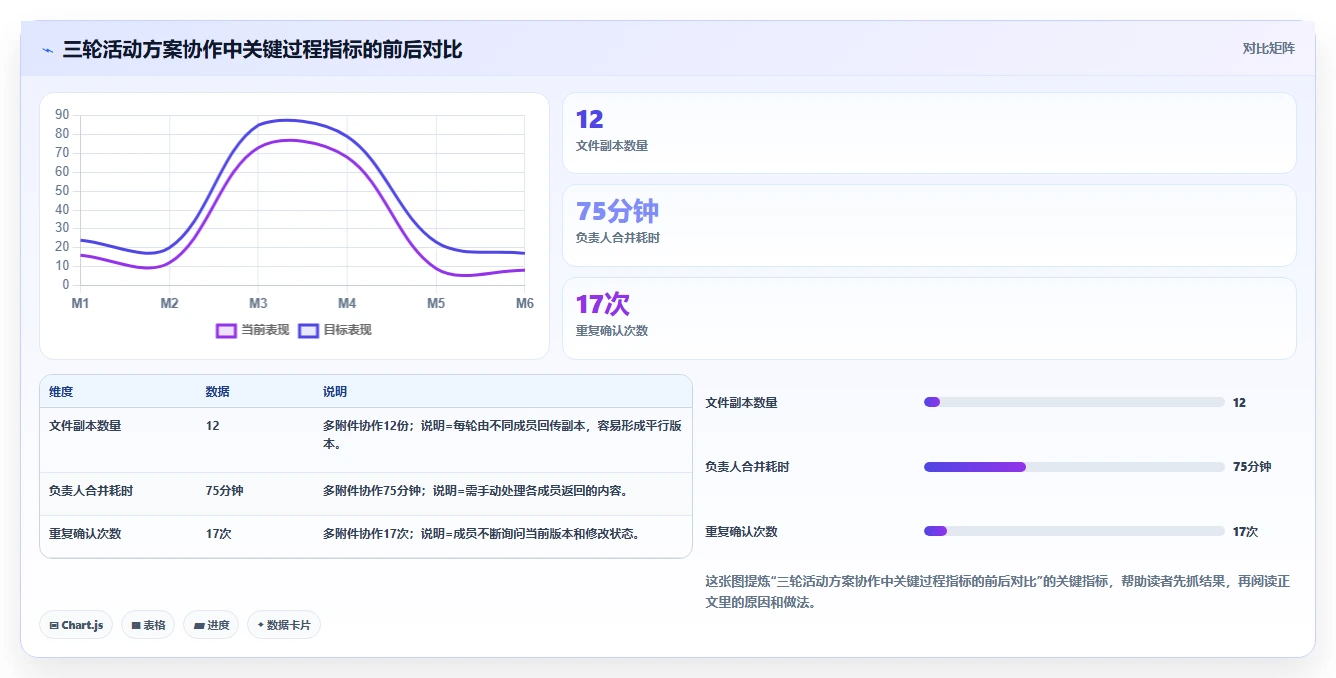Select the 文件副本数量 progress bar
Image resolution: width=1336 pixels, height=678 pixels.
[1074, 402]
